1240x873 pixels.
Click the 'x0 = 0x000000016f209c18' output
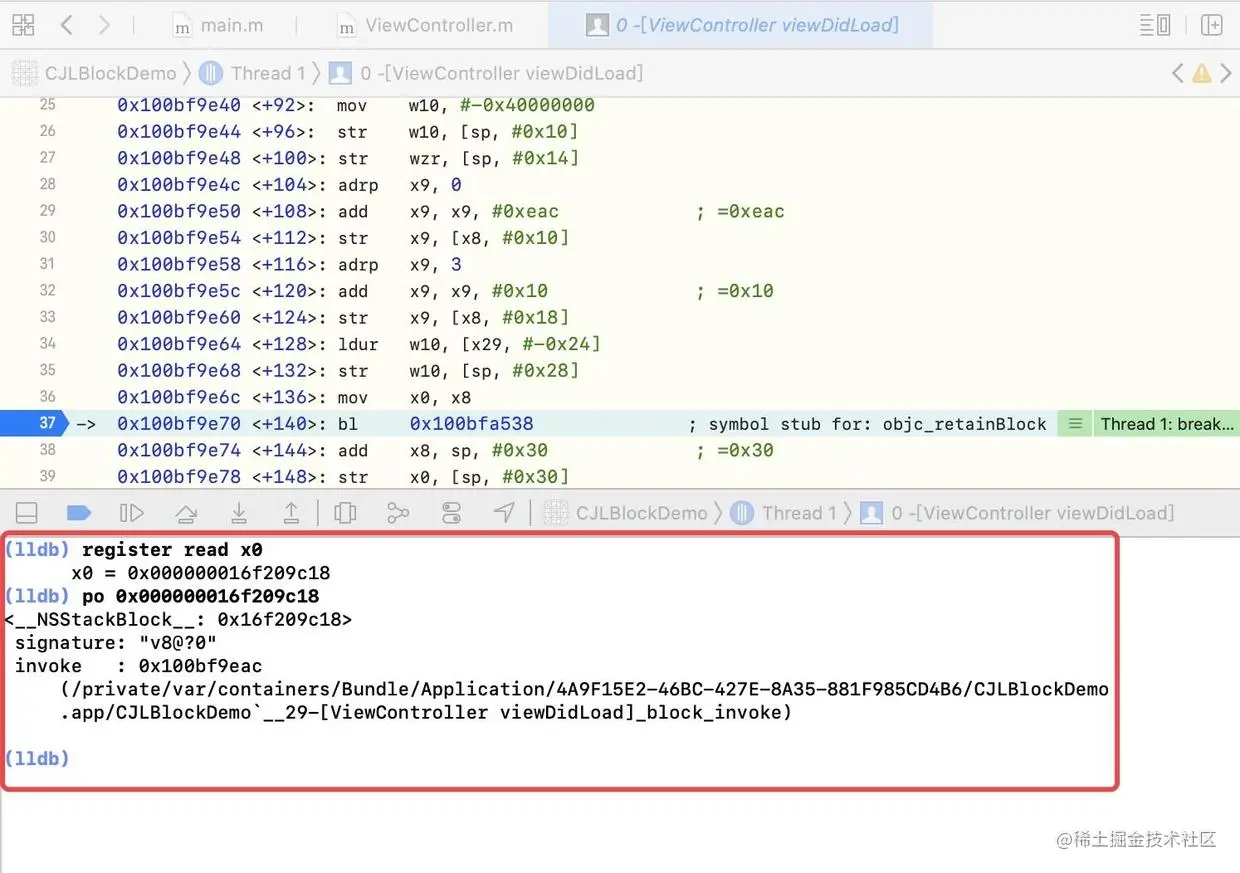(x=200, y=573)
